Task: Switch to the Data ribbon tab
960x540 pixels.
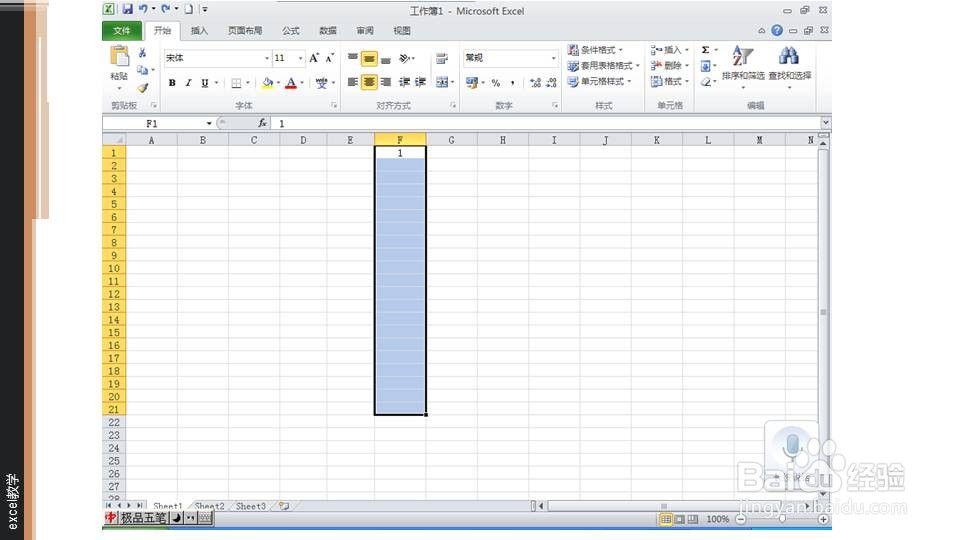Action: click(x=328, y=31)
